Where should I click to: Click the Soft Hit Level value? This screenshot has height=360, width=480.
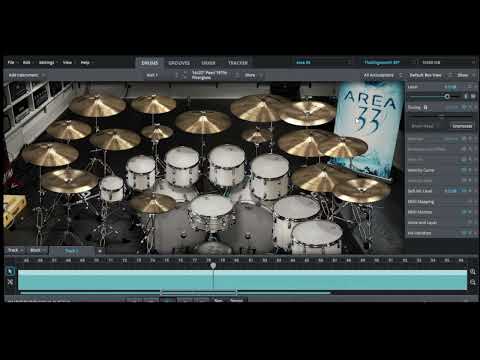(450, 191)
